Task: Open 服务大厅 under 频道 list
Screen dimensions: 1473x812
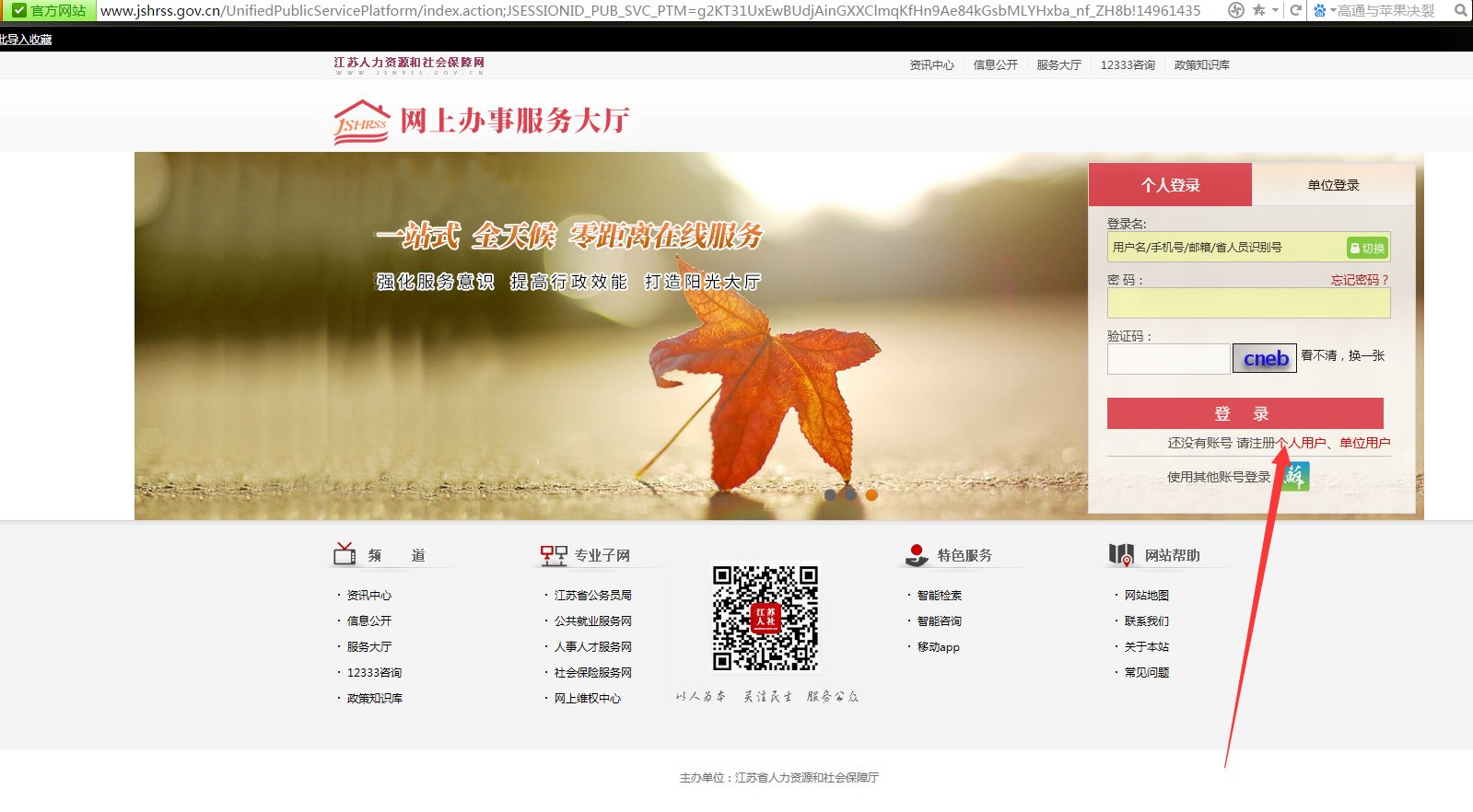Action: 368,647
